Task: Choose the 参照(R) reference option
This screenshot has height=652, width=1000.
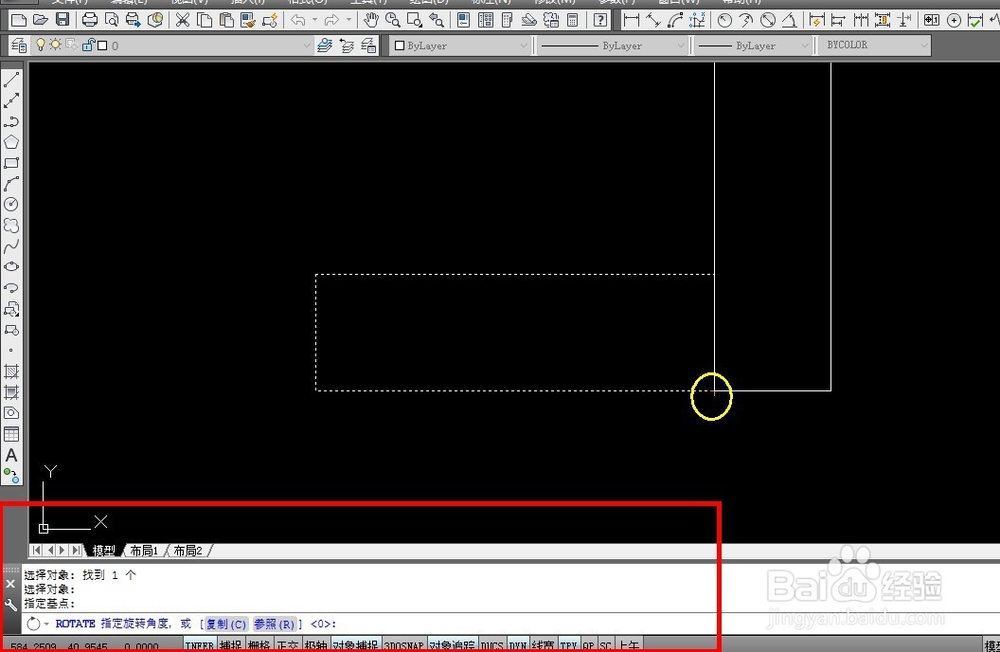Action: (x=274, y=624)
